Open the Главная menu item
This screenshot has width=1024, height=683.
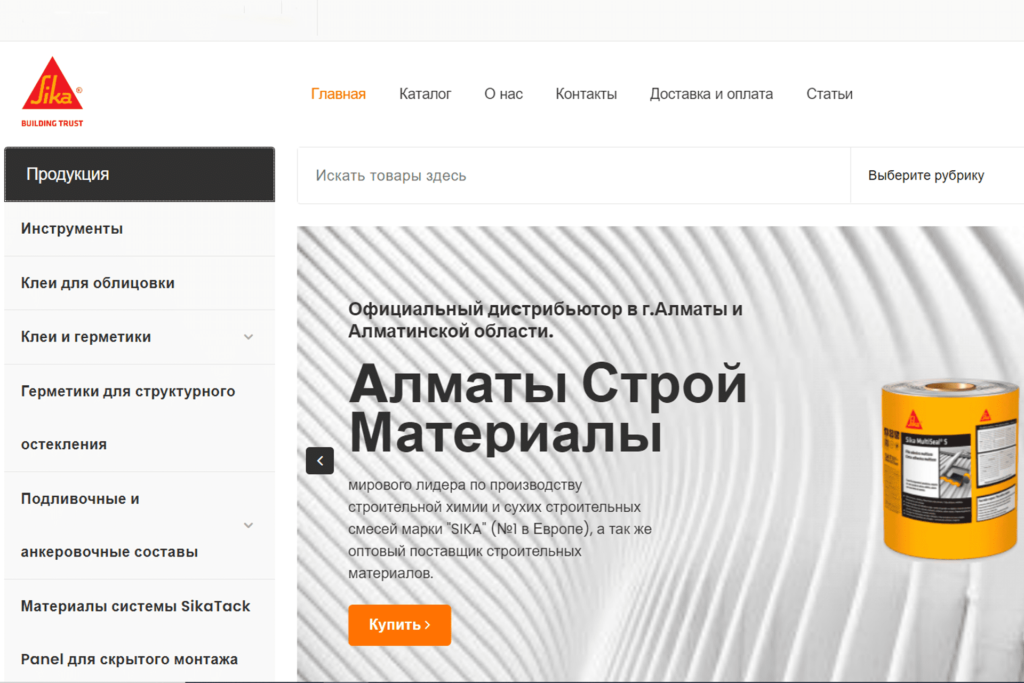338,94
